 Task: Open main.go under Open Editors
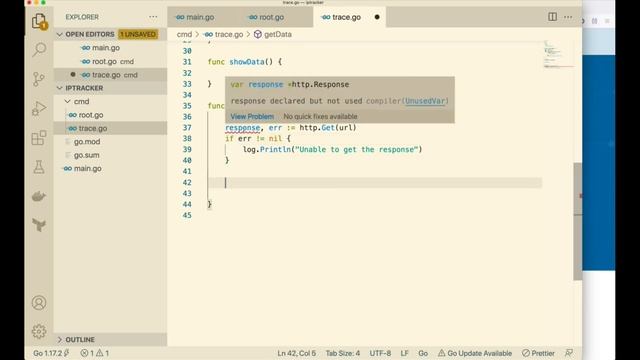point(106,48)
